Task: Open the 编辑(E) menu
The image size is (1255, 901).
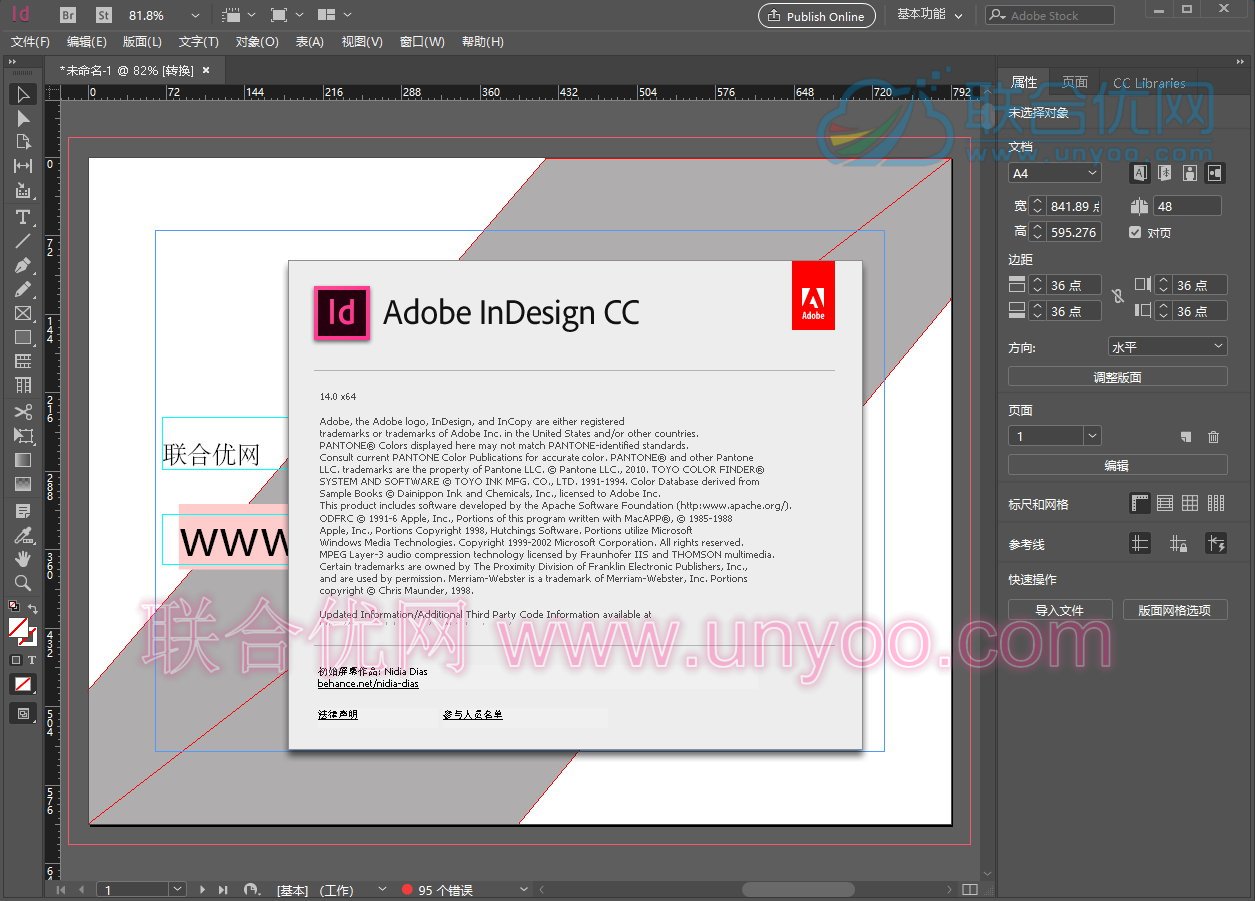Action: 87,42
